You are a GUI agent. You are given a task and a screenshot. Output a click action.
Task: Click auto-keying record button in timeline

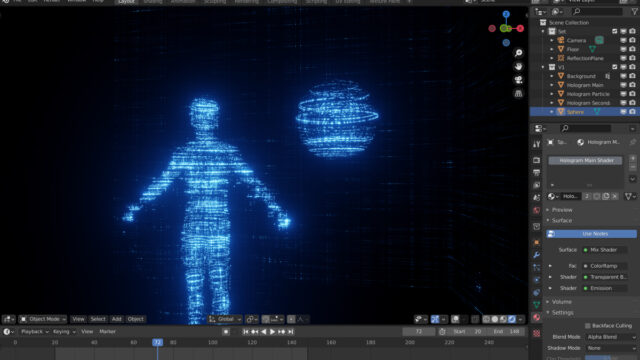226,332
